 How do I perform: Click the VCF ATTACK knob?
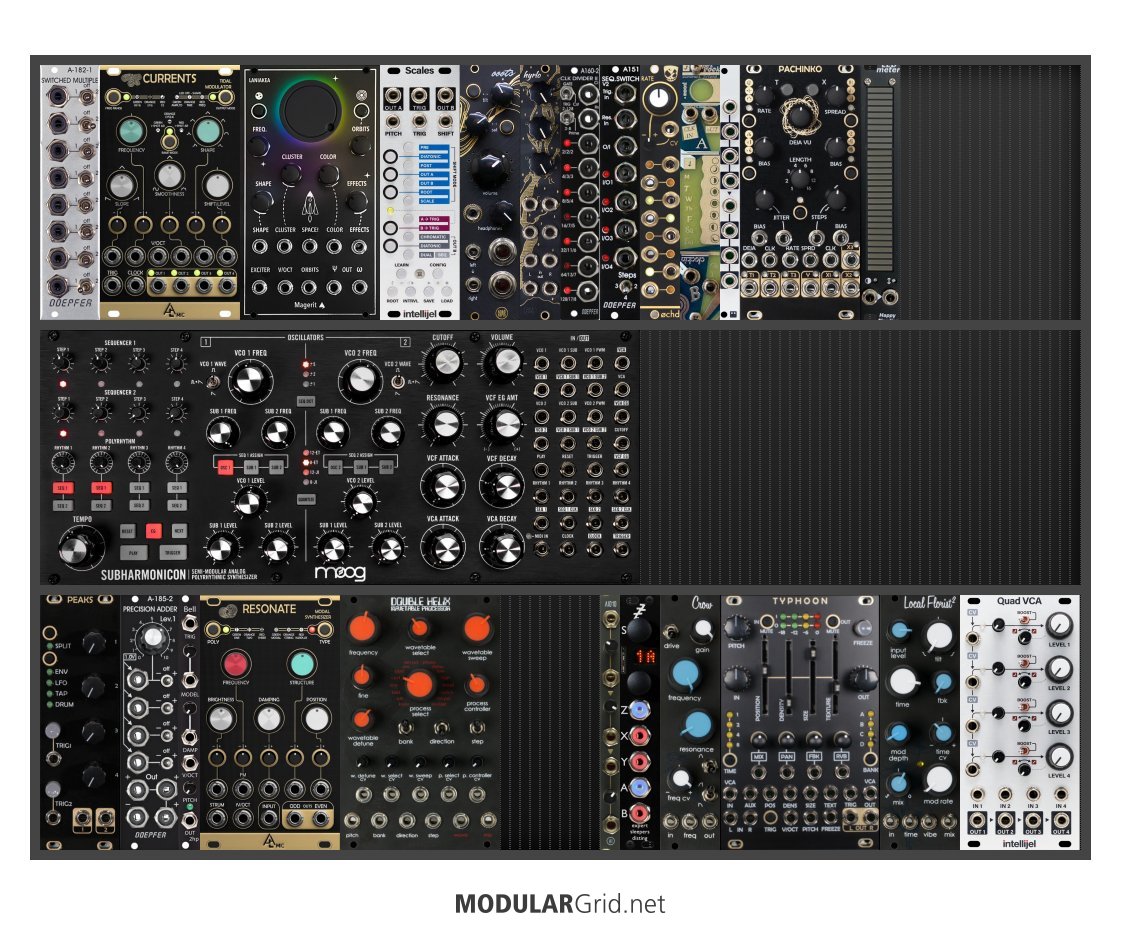click(444, 486)
